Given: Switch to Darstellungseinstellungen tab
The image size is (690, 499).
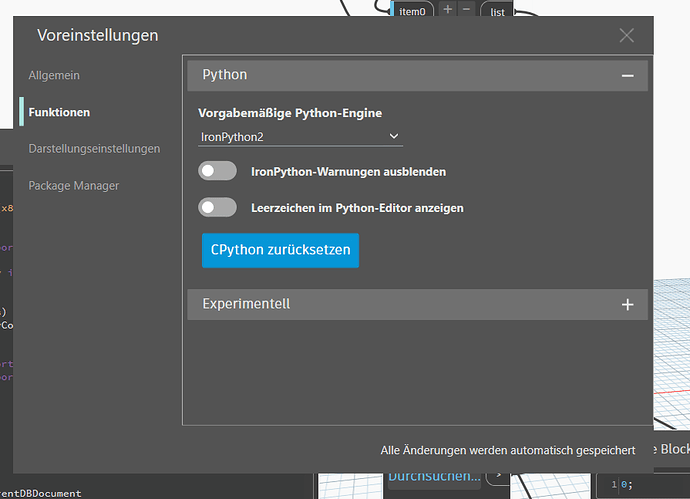Looking at the screenshot, I should tap(94, 149).
